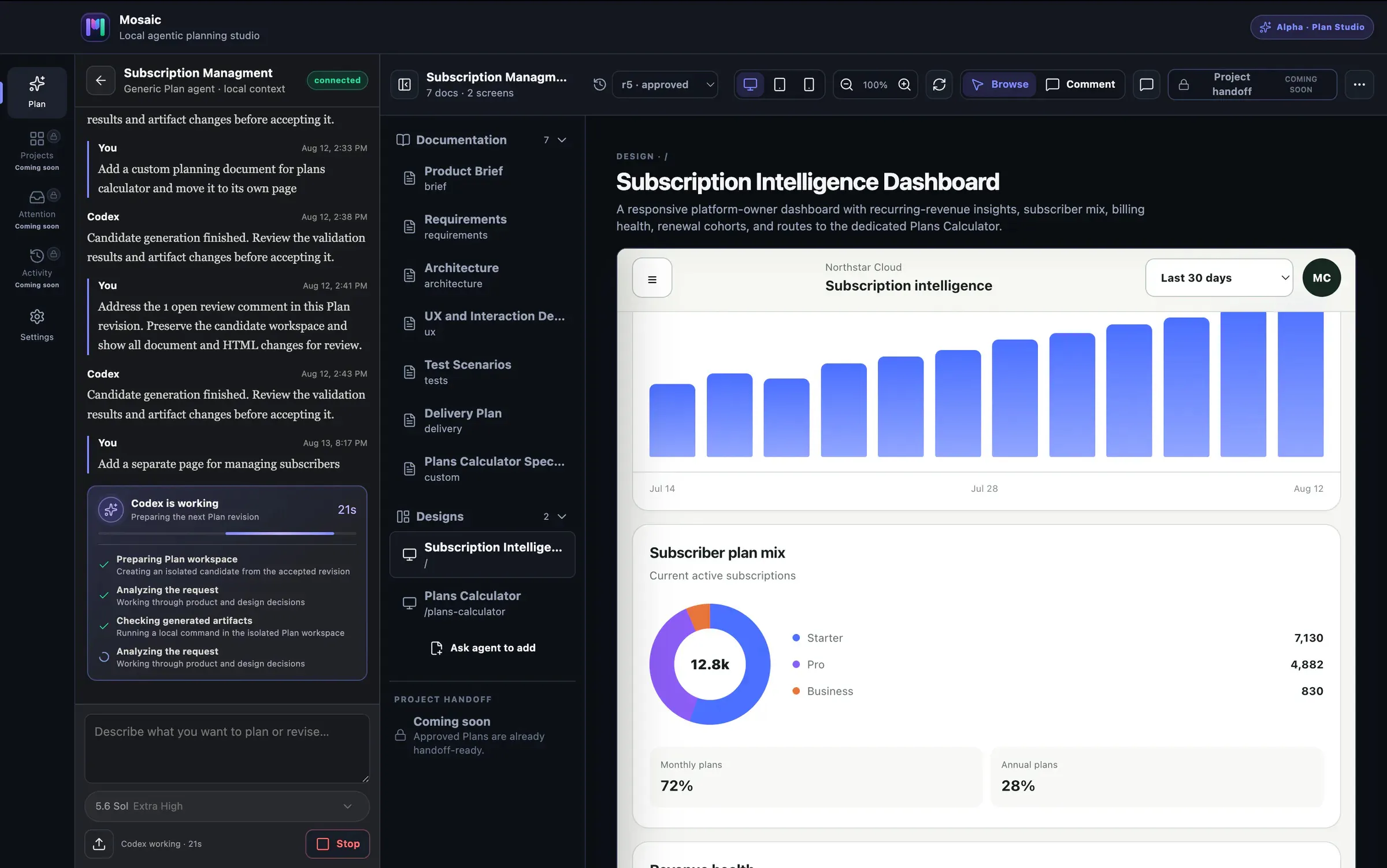Toggle the document sidebar panel icon
Screen dimensions: 1387x868
pos(405,84)
